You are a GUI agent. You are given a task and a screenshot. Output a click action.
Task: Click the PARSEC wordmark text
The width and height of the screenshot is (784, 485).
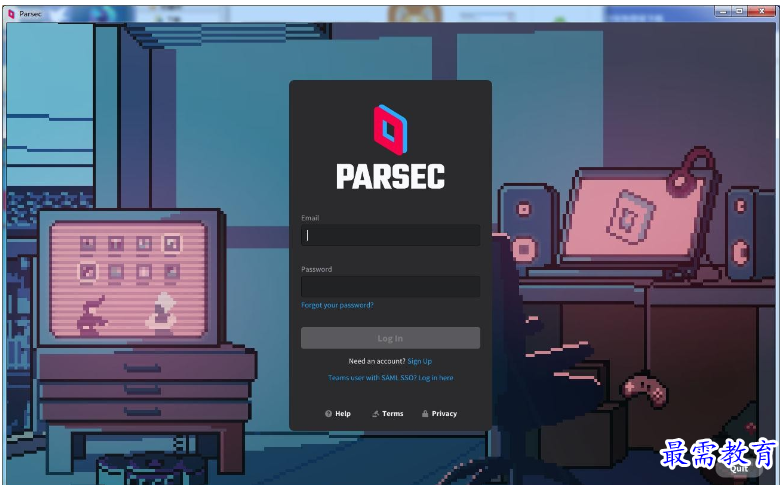390,176
